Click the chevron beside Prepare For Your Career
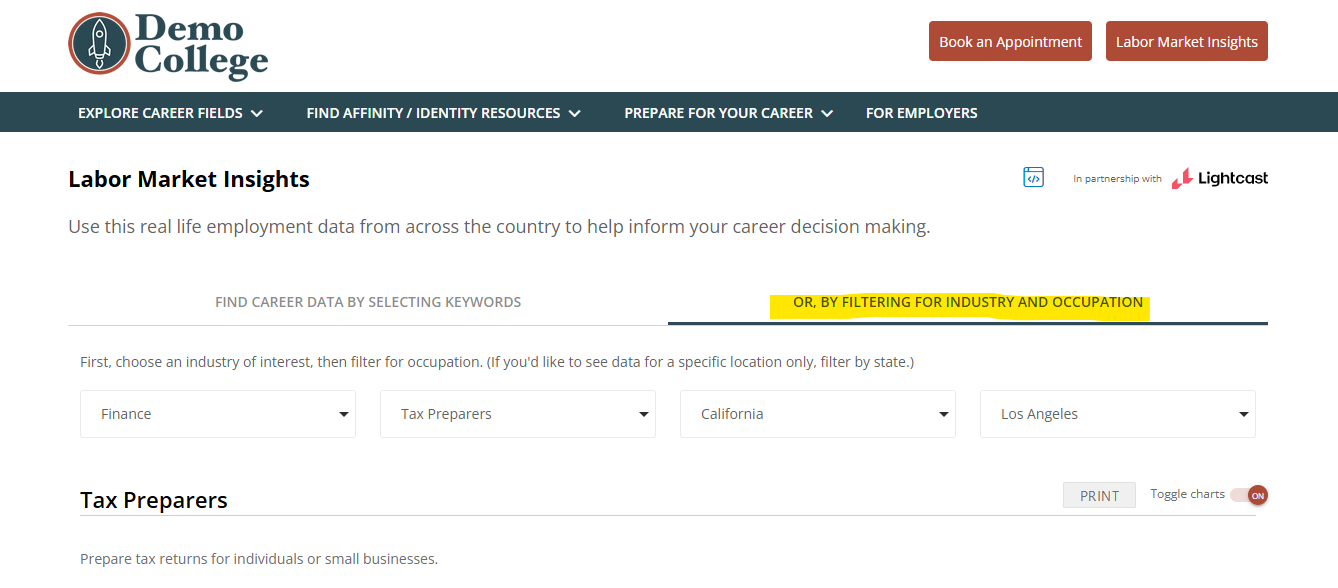The image size is (1338, 588). 827,114
